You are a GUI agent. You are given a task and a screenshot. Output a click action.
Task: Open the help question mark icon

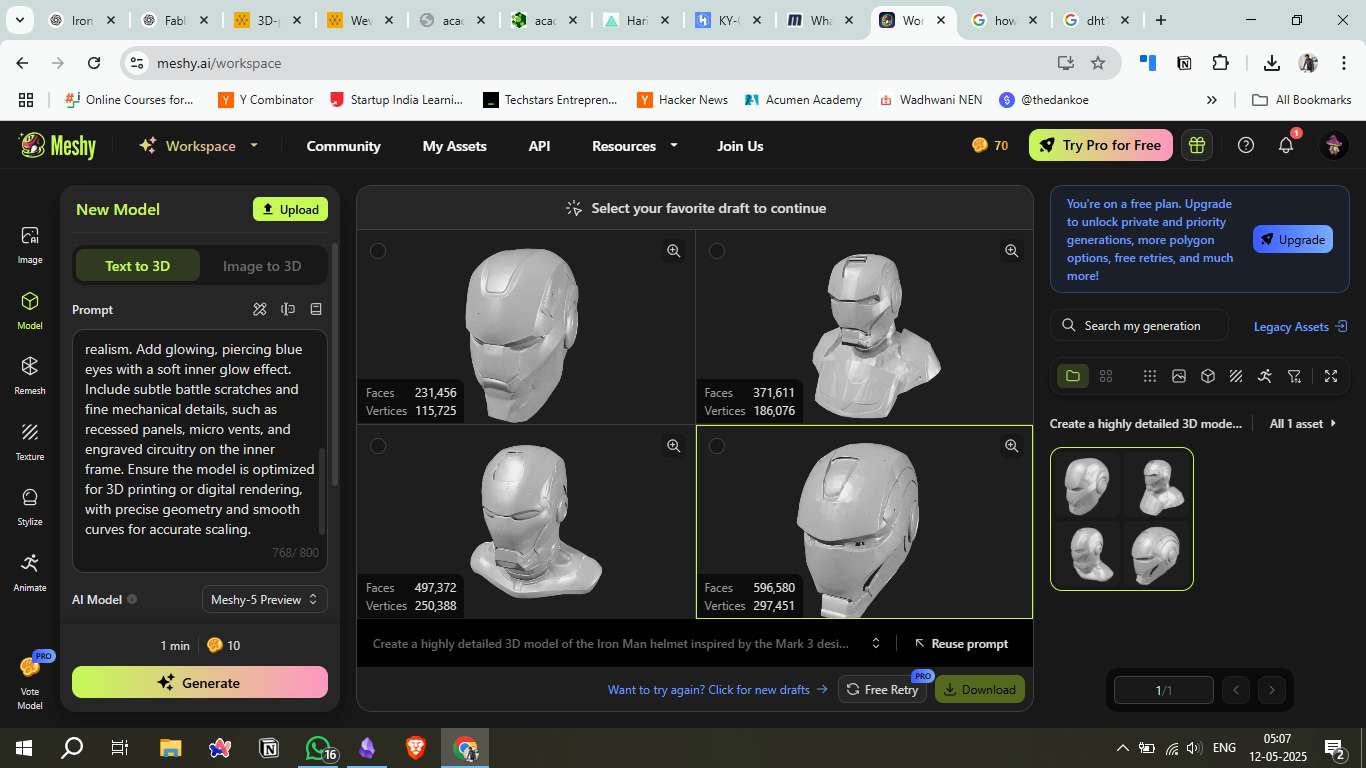click(x=1246, y=145)
